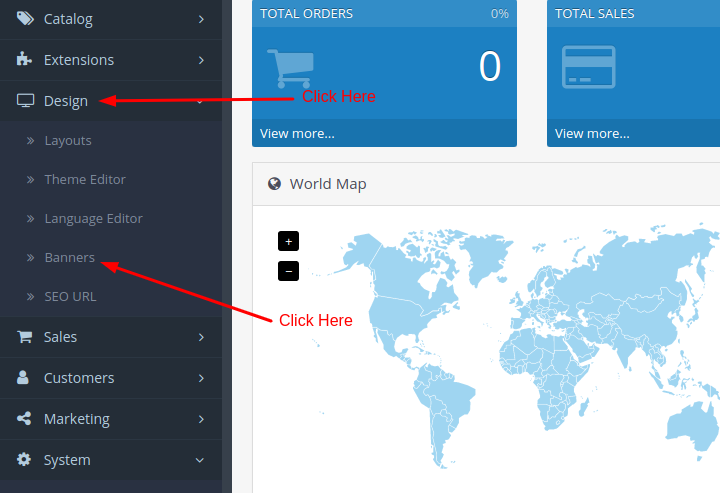Expand the Extensions menu arrow
The image size is (720, 493).
coord(201,60)
